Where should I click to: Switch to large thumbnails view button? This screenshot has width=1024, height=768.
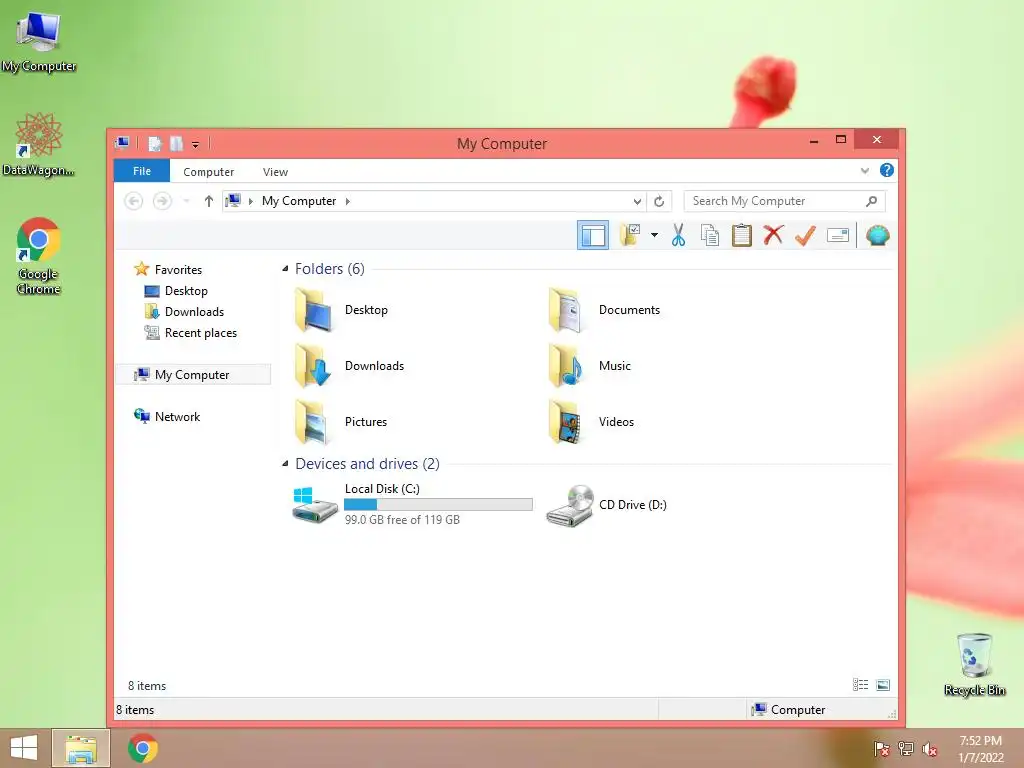pyautogui.click(x=883, y=684)
